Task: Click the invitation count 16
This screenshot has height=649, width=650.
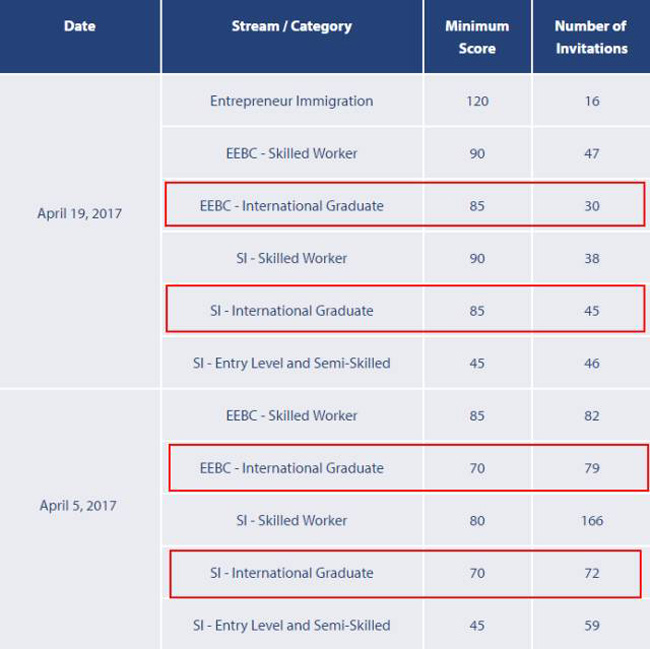Action: point(592,101)
